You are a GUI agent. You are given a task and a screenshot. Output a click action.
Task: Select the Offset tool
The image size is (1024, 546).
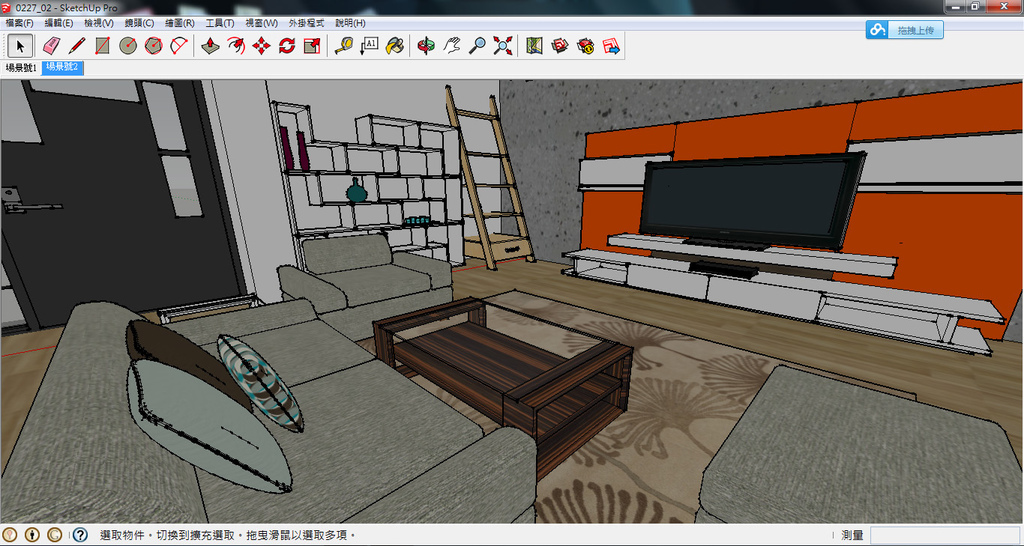click(x=236, y=46)
